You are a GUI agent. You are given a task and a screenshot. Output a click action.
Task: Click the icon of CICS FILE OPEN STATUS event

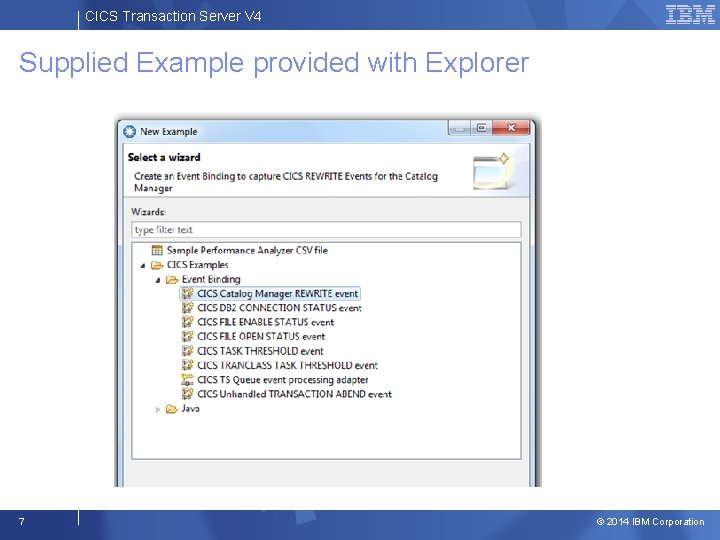pos(187,336)
